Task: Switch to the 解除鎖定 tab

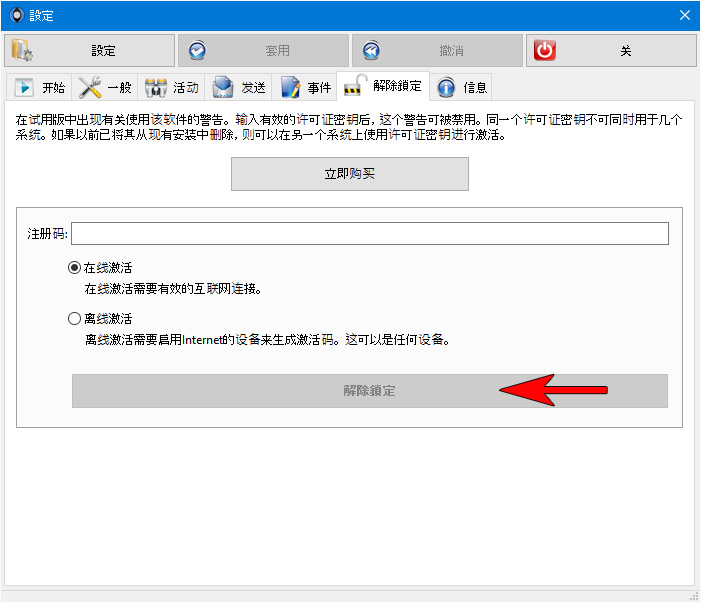Action: pos(383,85)
